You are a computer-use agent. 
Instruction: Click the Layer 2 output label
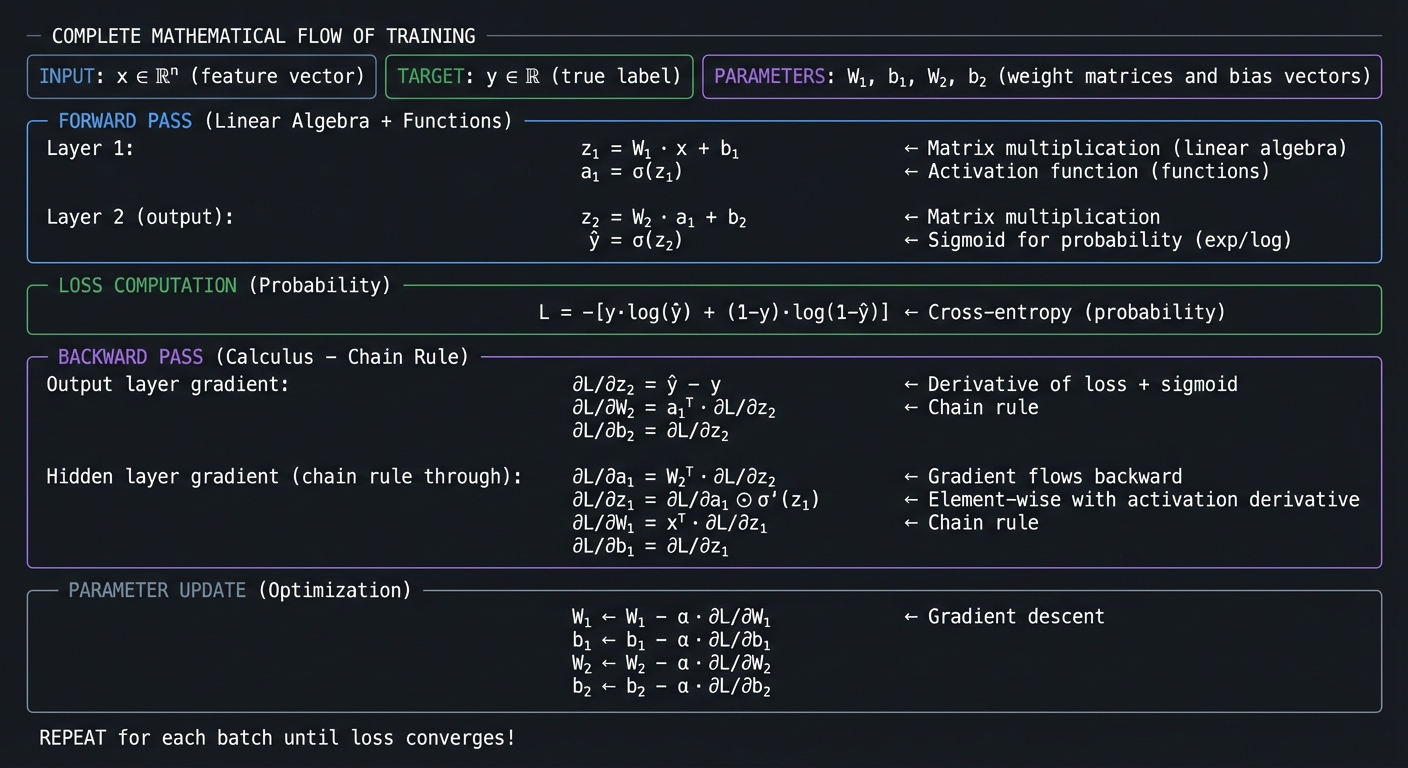click(140, 217)
